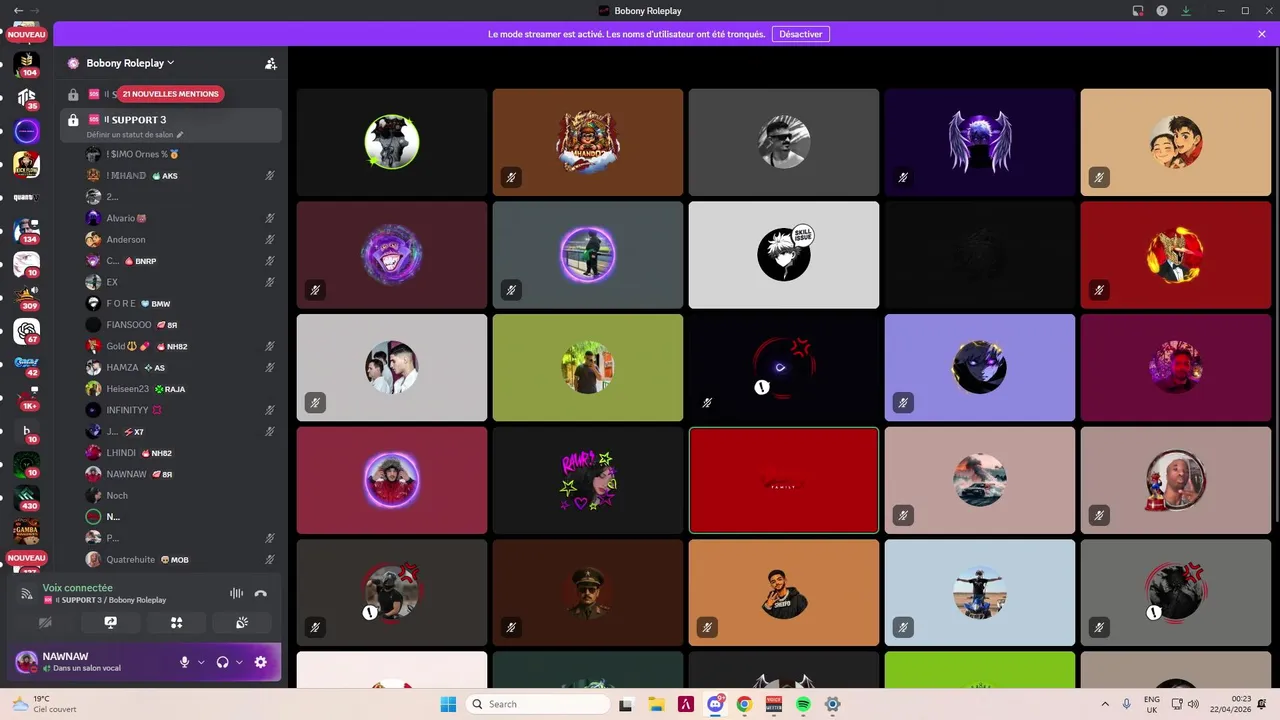Open the server with 1K+ badge
This screenshot has width=1280, height=720.
point(27,398)
